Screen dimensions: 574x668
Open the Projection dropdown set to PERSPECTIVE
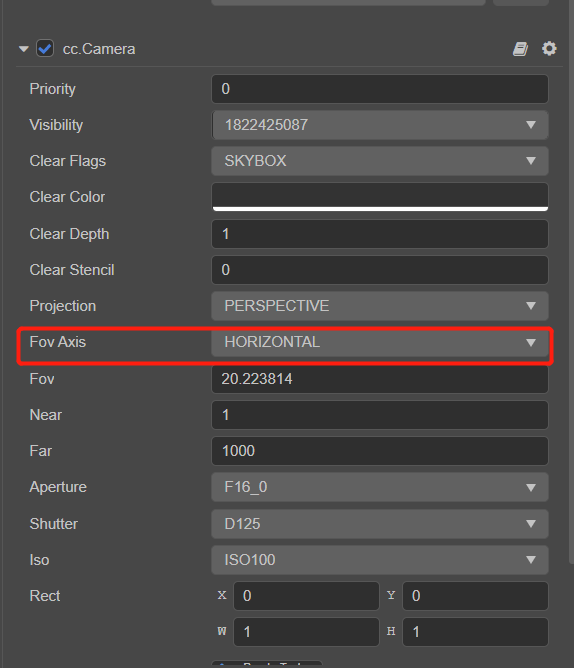tap(380, 306)
